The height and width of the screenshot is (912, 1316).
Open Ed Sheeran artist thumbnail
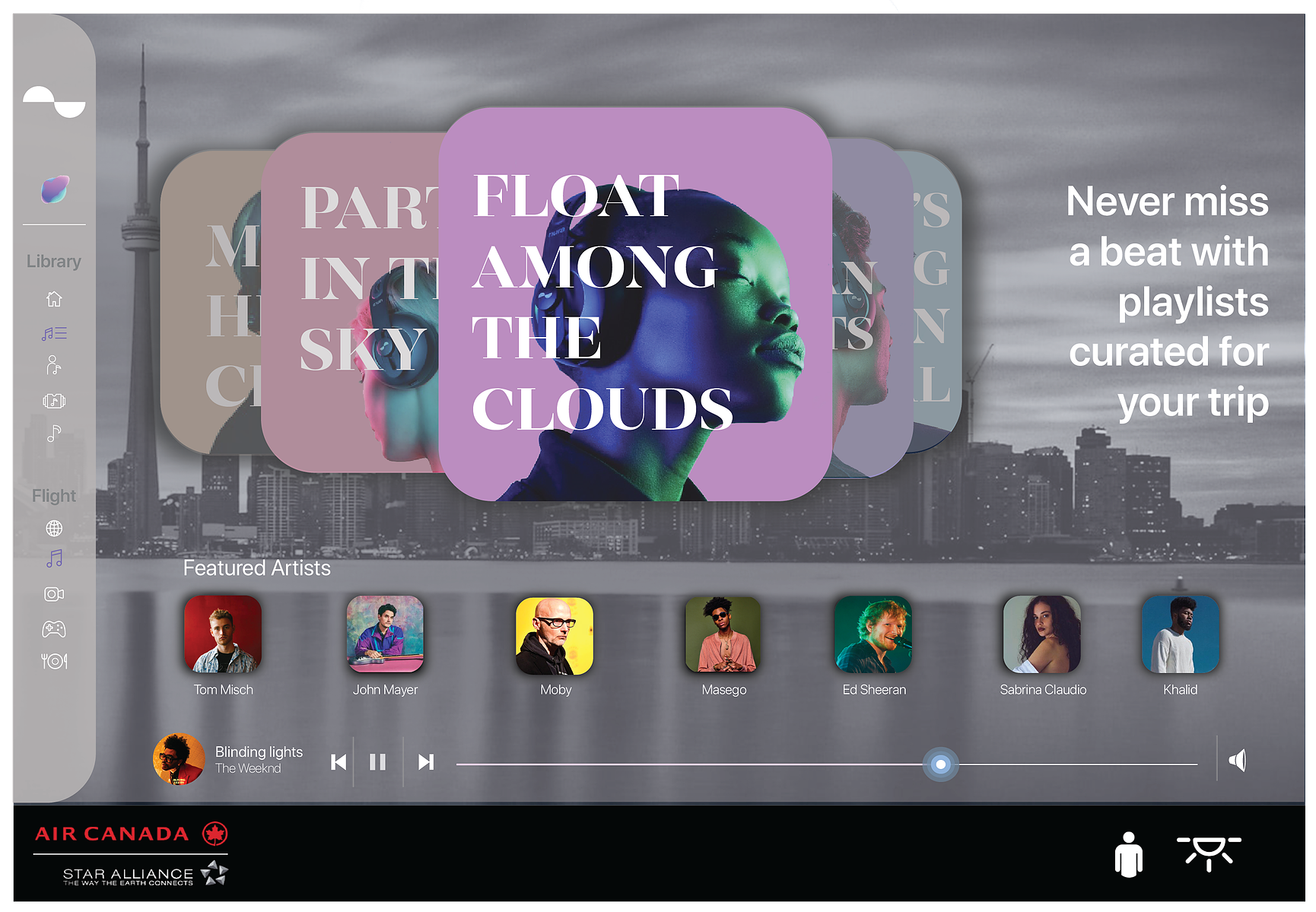tap(873, 634)
